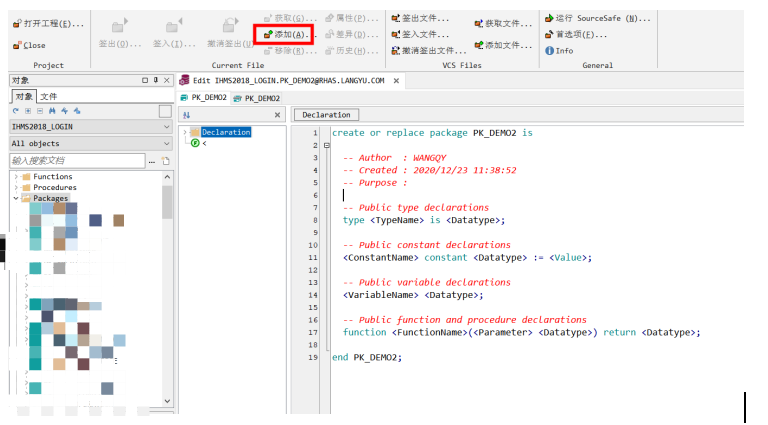
Task: Click the "end PK_DEMO2;" line
Action: 367,357
